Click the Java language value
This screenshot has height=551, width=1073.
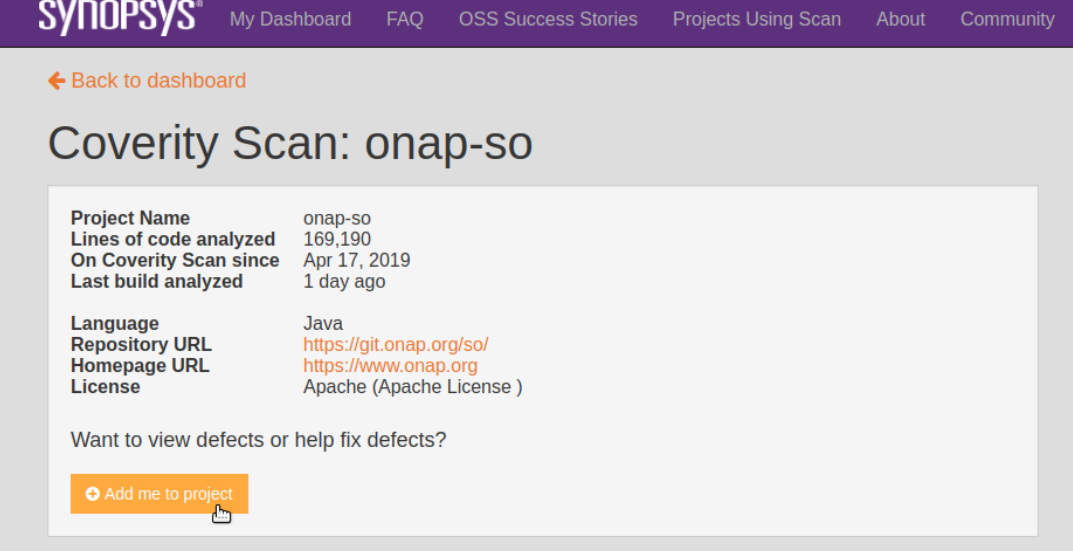(323, 323)
